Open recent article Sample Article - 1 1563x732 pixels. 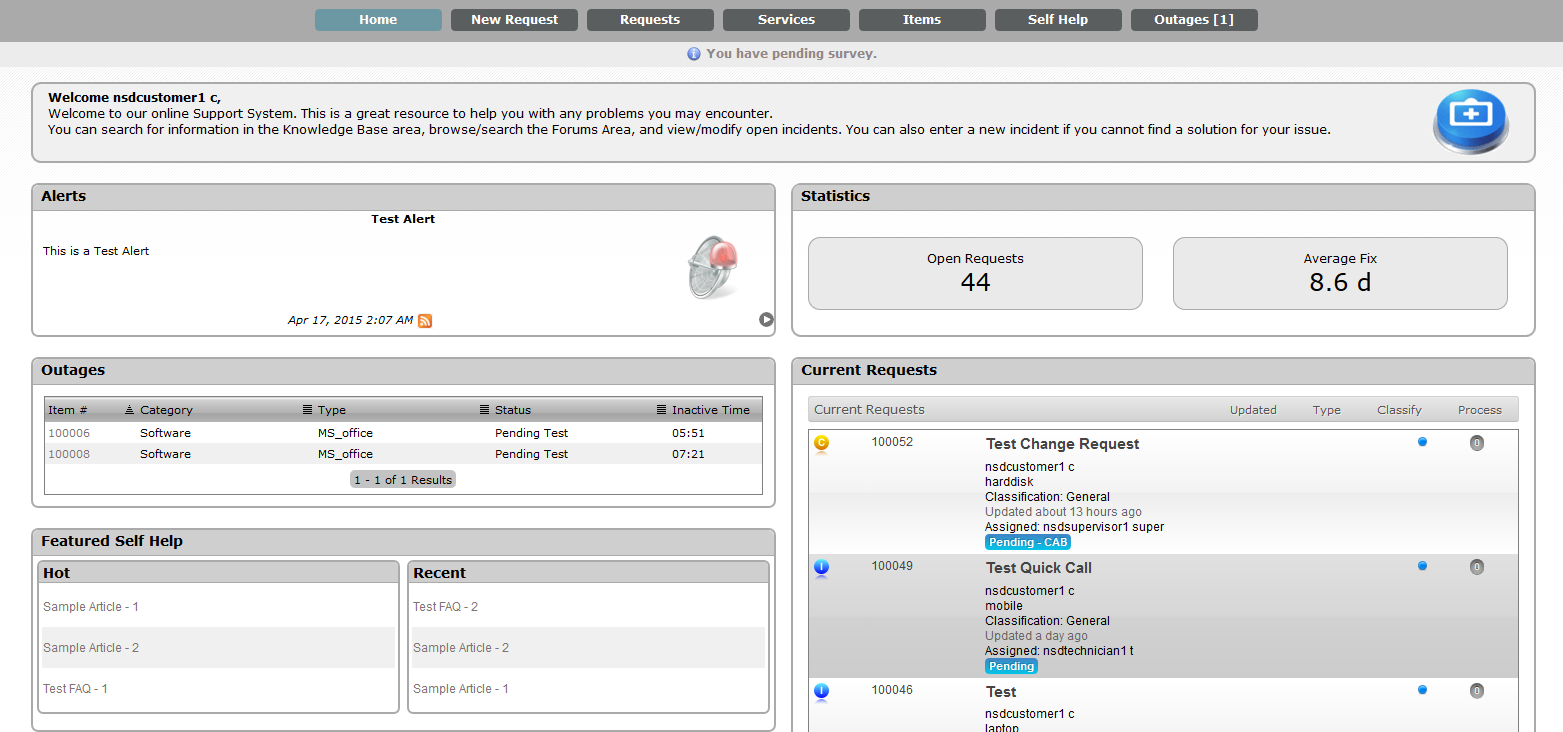[461, 689]
